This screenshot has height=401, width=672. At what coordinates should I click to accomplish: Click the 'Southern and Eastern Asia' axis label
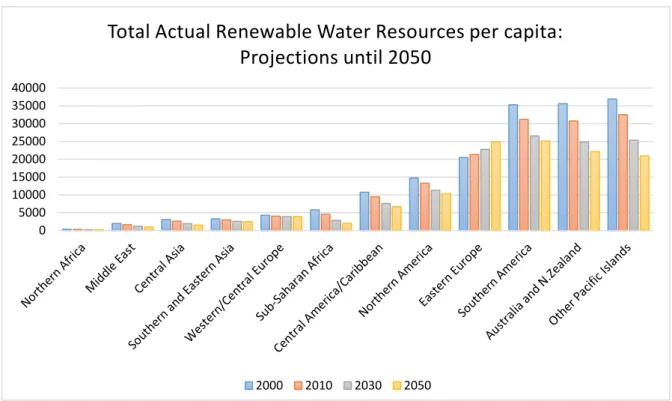click(x=181, y=296)
